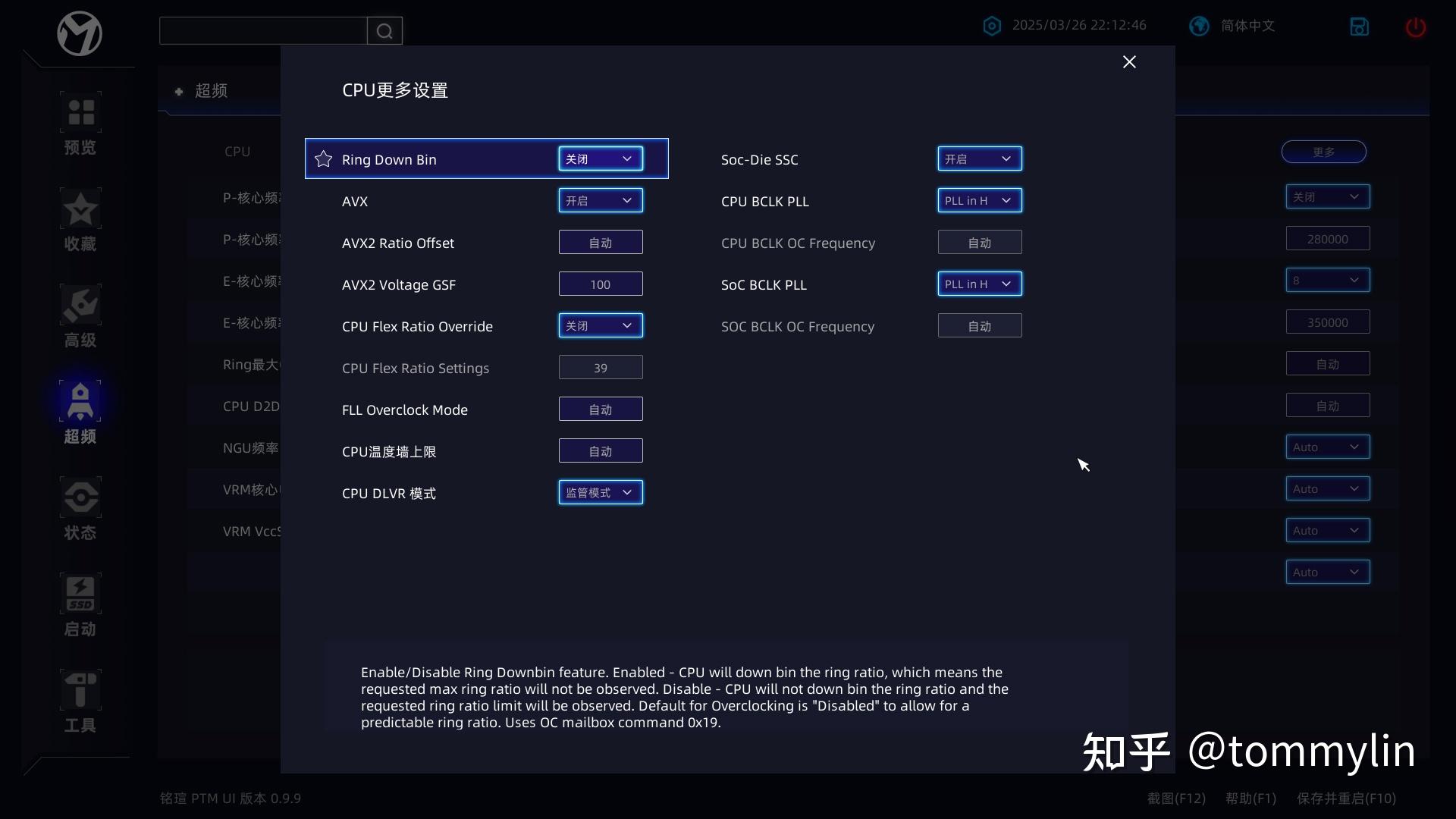Open the 启动 boot SSD icon

pos(80,595)
